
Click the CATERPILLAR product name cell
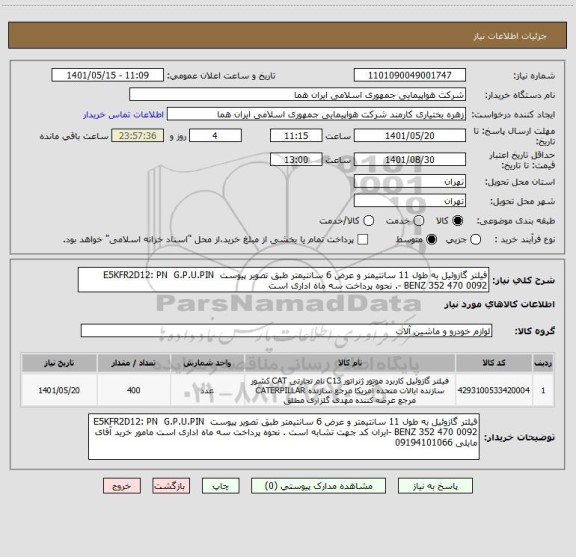coord(350,390)
